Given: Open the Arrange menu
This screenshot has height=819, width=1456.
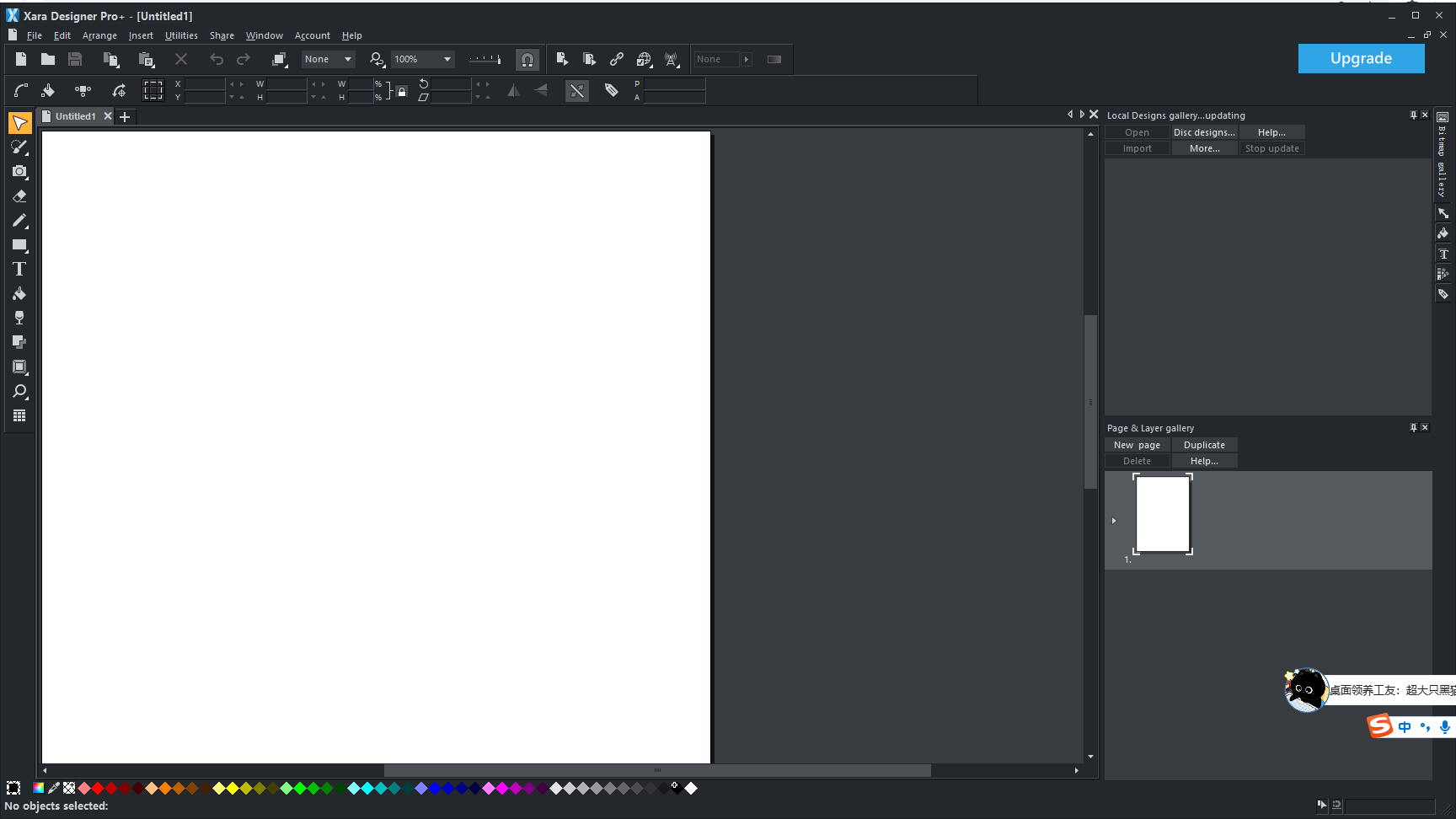Looking at the screenshot, I should [99, 35].
